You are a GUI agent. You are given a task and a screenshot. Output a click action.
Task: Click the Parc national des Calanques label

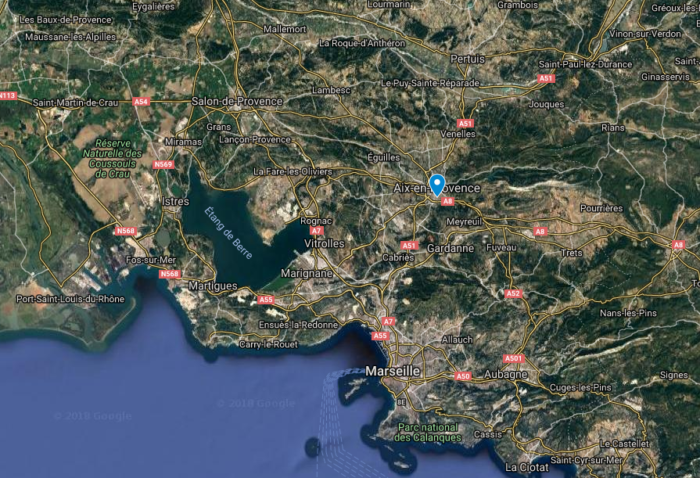(x=428, y=432)
